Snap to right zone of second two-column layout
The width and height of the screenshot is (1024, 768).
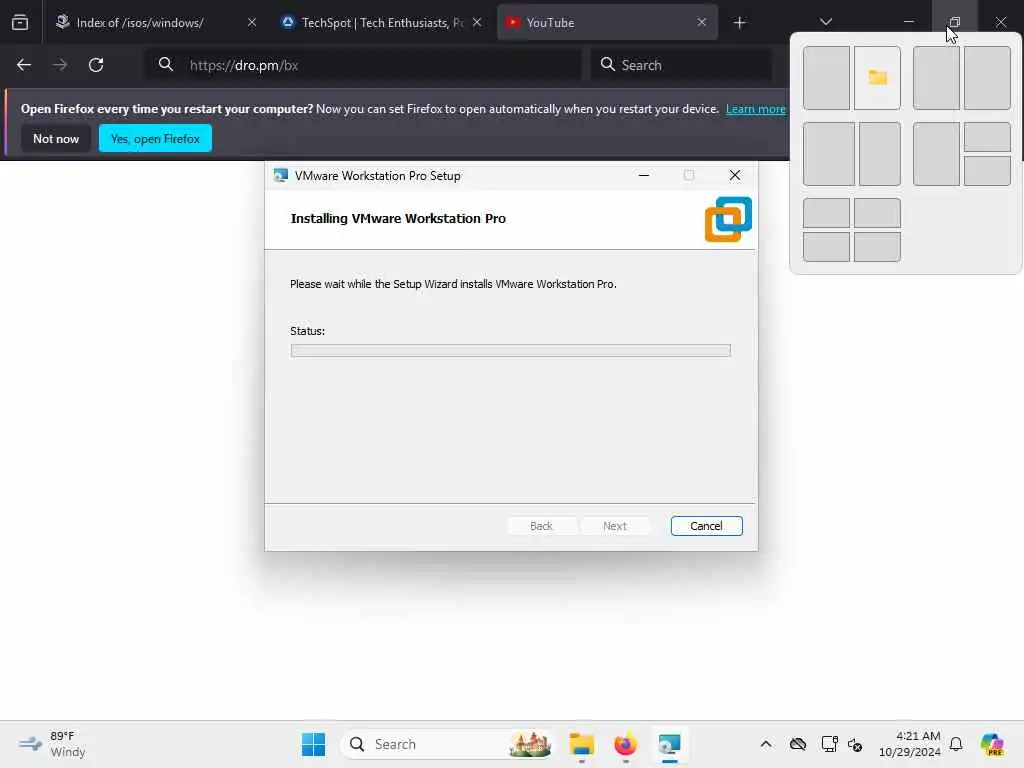[x=987, y=78]
